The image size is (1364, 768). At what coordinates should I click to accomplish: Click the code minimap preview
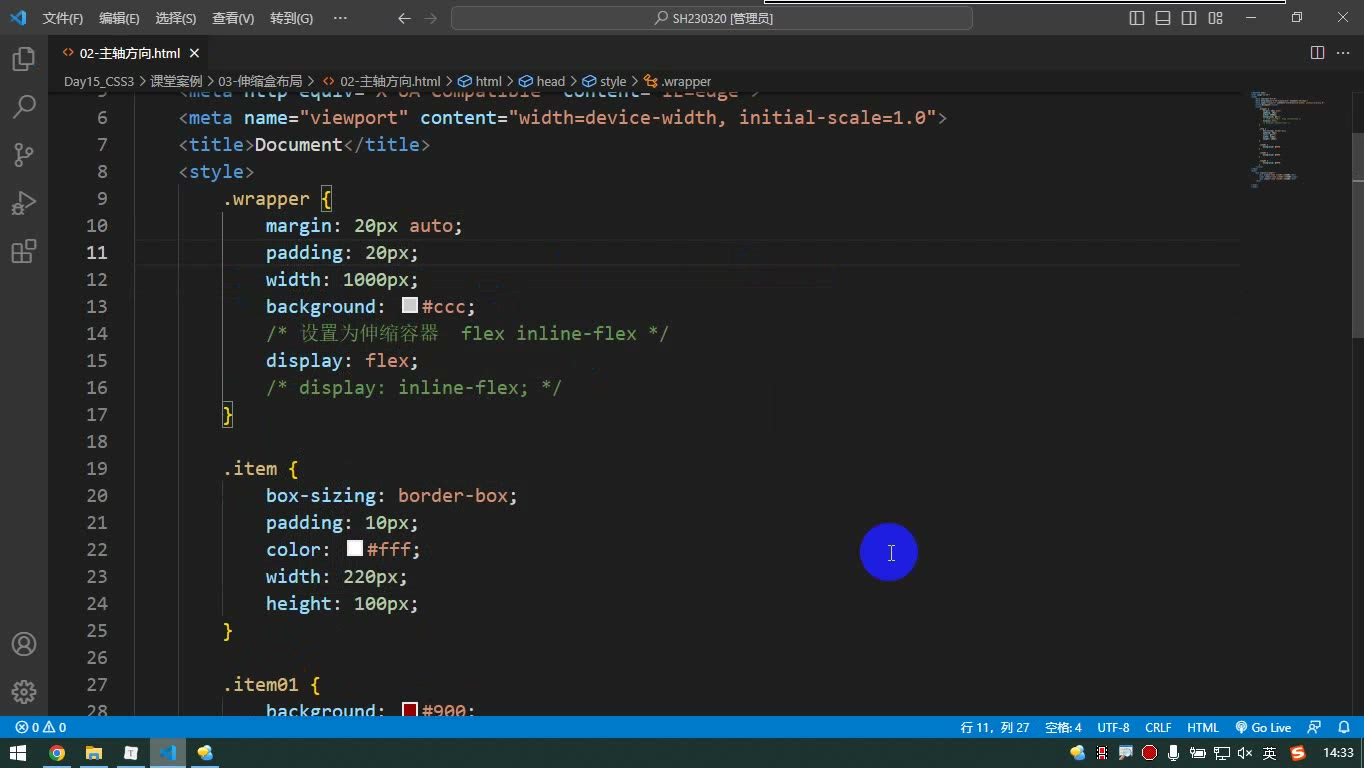(1290, 140)
